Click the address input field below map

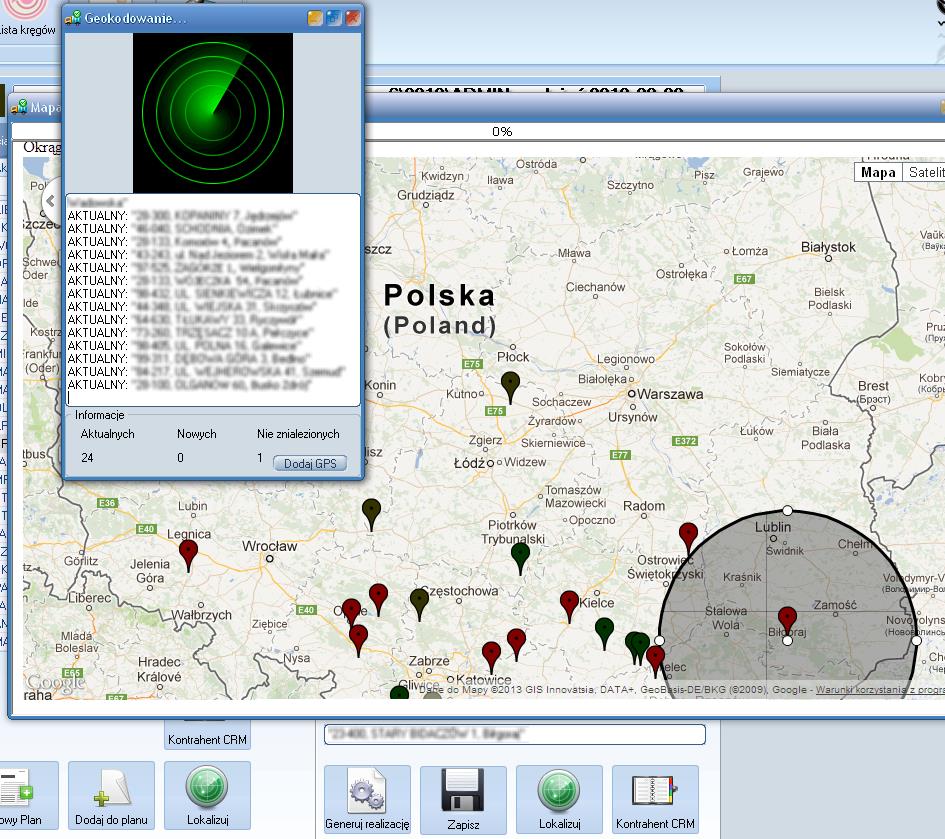point(515,734)
